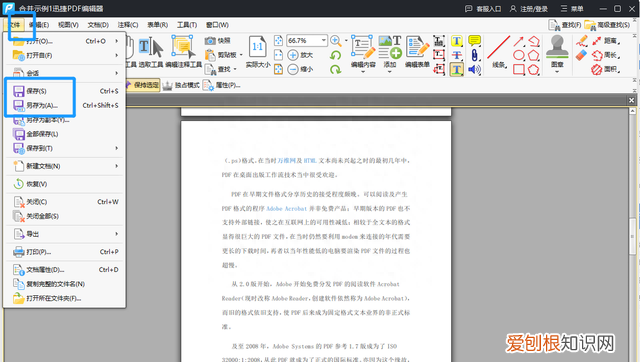
Task: Select the yellow highlight text tool
Action: click(457, 41)
